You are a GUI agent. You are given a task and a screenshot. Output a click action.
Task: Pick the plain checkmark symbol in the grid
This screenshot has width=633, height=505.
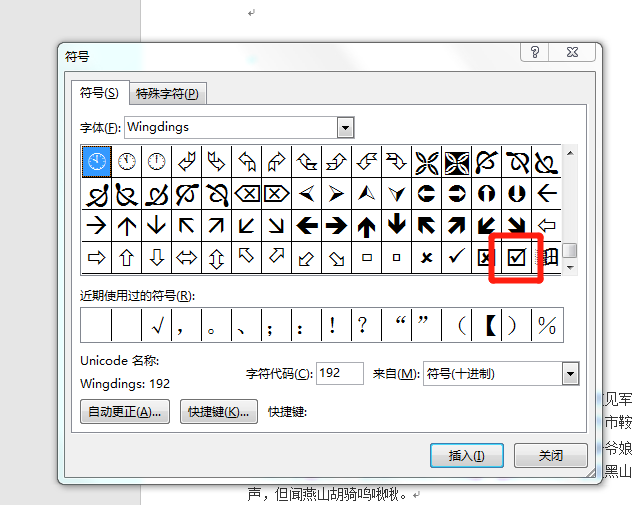click(457, 258)
